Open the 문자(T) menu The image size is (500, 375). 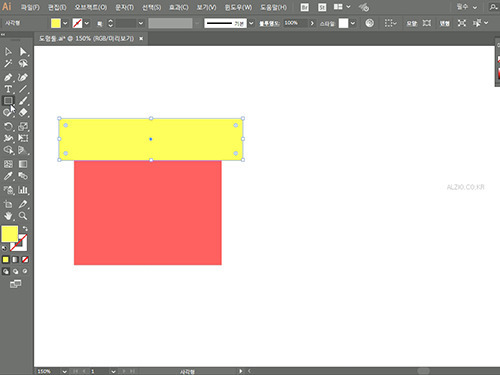tap(124, 7)
